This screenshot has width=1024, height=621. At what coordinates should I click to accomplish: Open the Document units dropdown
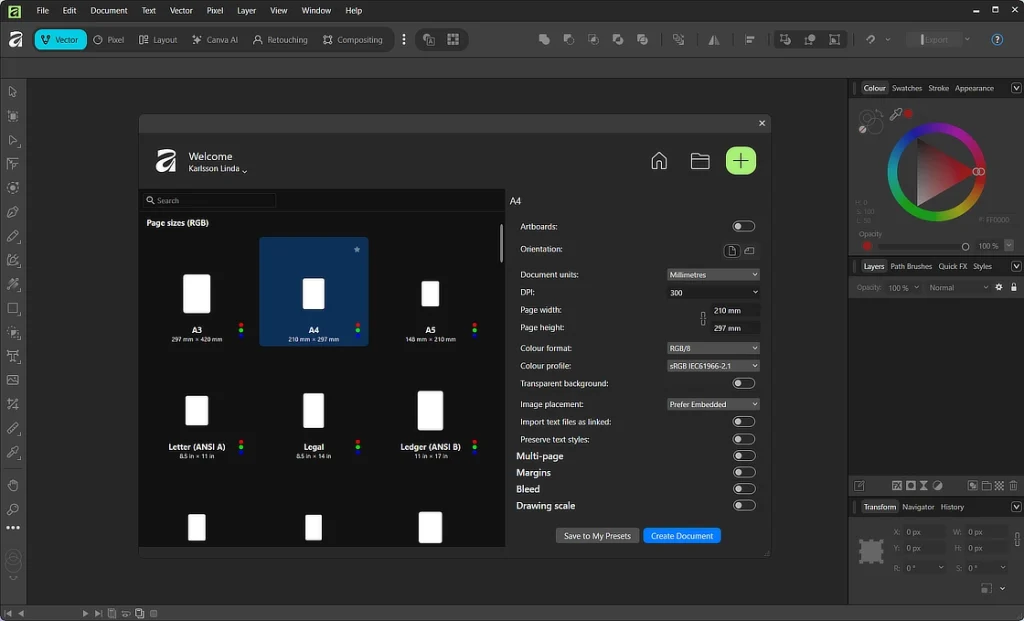tap(712, 275)
